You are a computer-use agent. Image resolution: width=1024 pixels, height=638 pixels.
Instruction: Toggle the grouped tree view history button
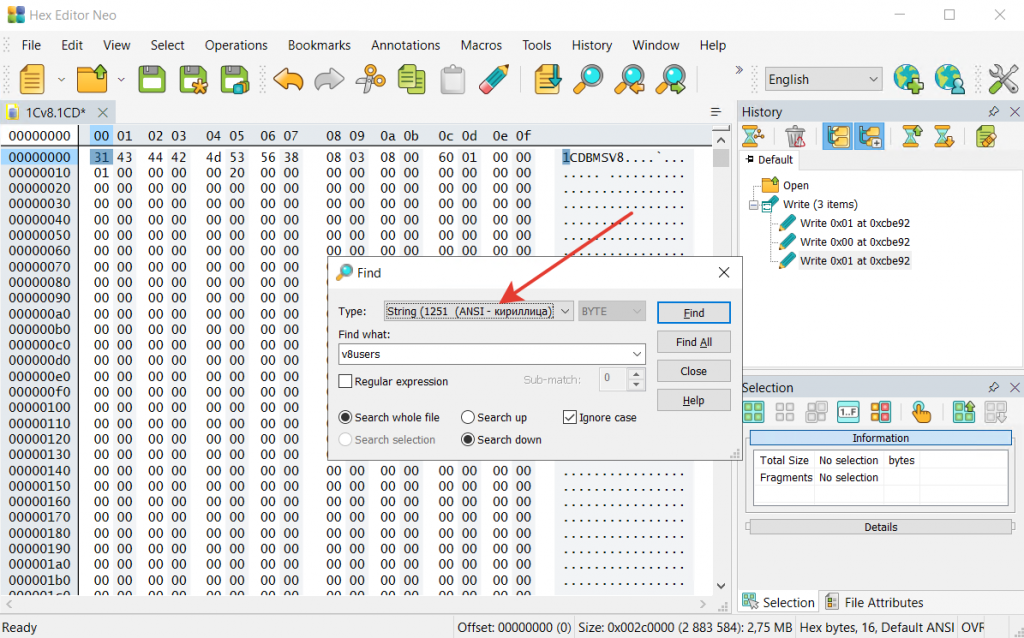pyautogui.click(x=837, y=137)
